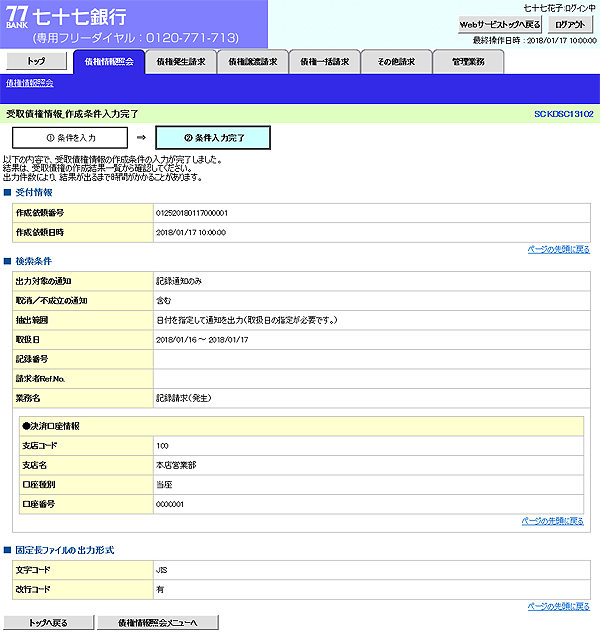The height and width of the screenshot is (638, 600).
Task: Click 取扱日 date range value
Action: point(202,340)
